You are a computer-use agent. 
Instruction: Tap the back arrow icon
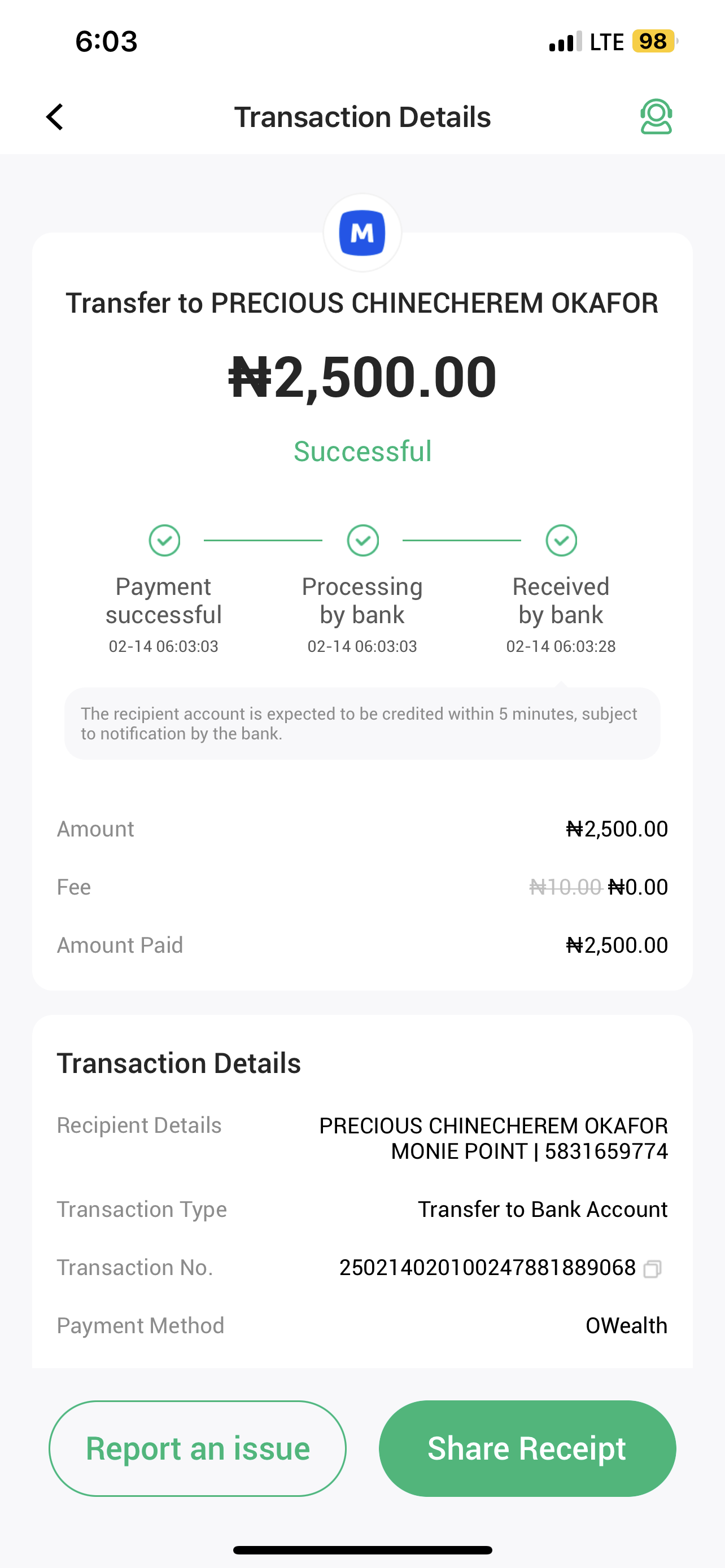tap(55, 117)
